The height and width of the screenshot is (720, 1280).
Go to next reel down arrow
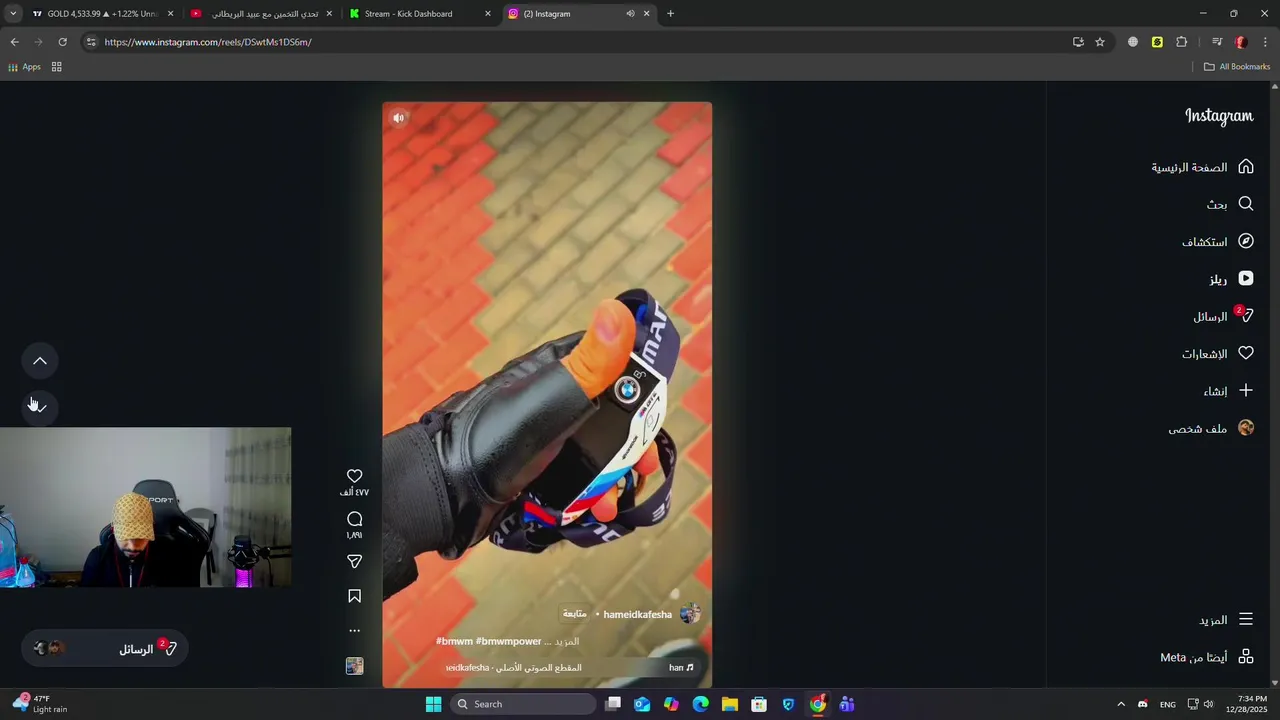point(40,407)
